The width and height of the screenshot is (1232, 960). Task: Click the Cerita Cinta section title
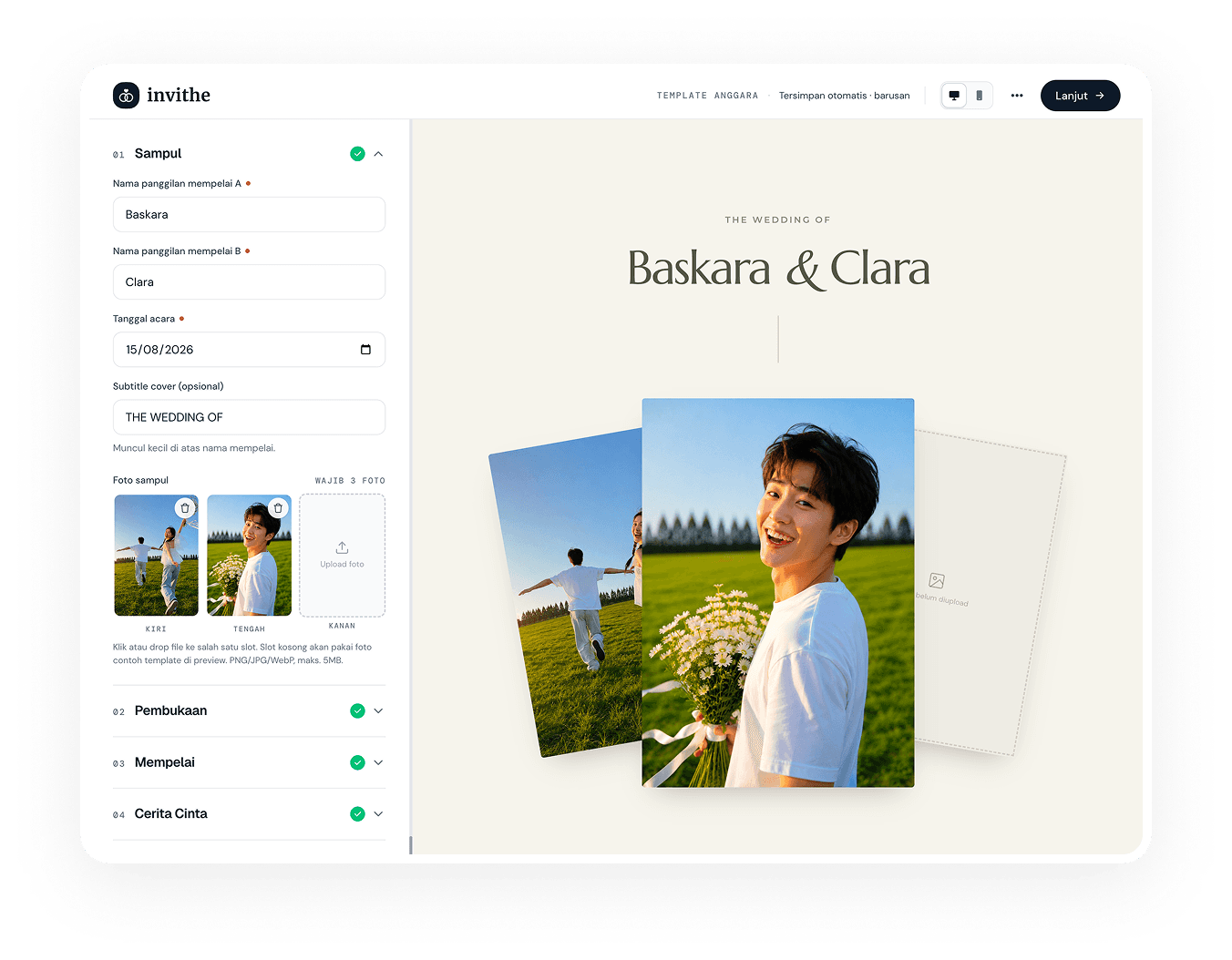[170, 814]
